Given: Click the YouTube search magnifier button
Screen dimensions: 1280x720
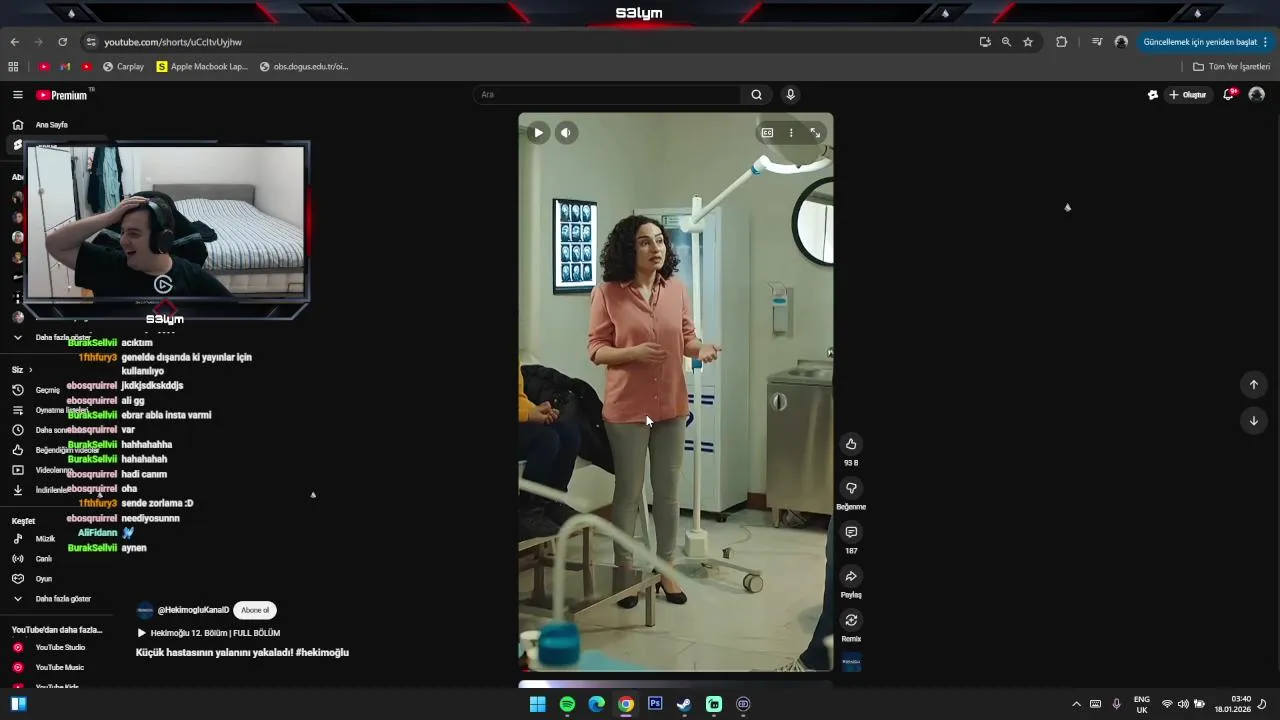Looking at the screenshot, I should coord(757,95).
